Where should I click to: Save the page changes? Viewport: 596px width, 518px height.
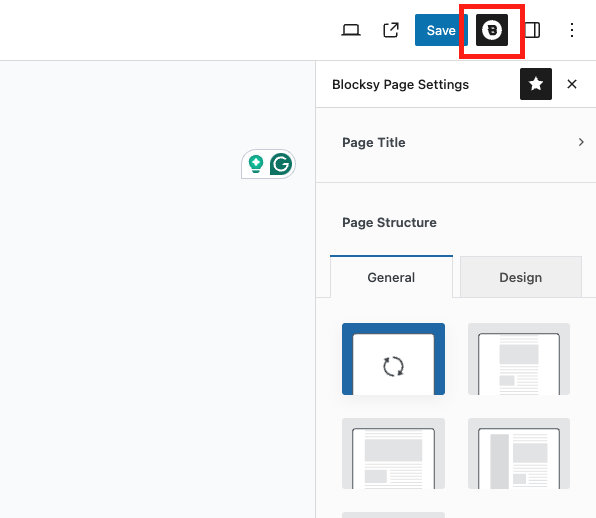point(441,30)
